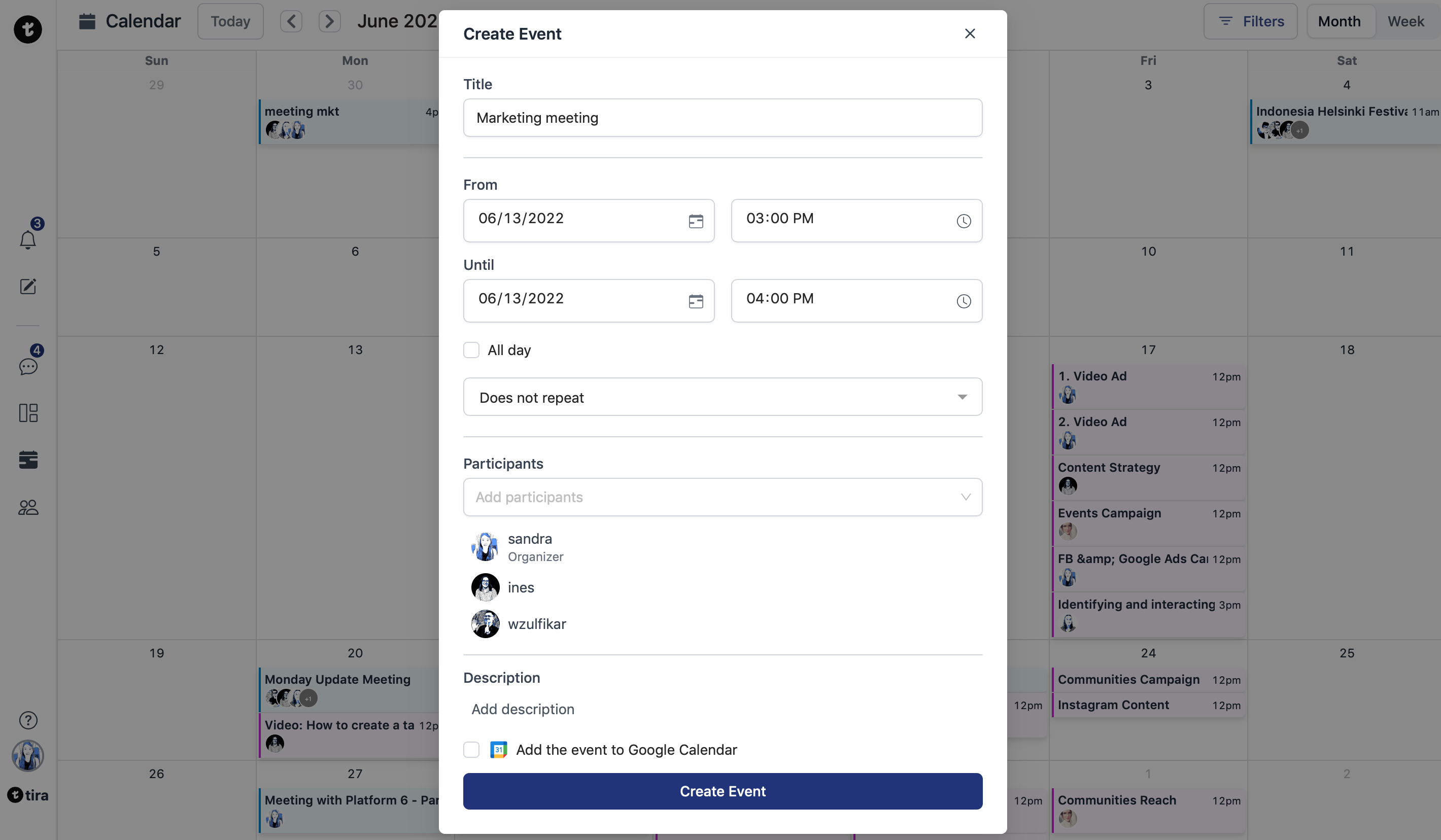Click the help question mark icon

pos(28,720)
